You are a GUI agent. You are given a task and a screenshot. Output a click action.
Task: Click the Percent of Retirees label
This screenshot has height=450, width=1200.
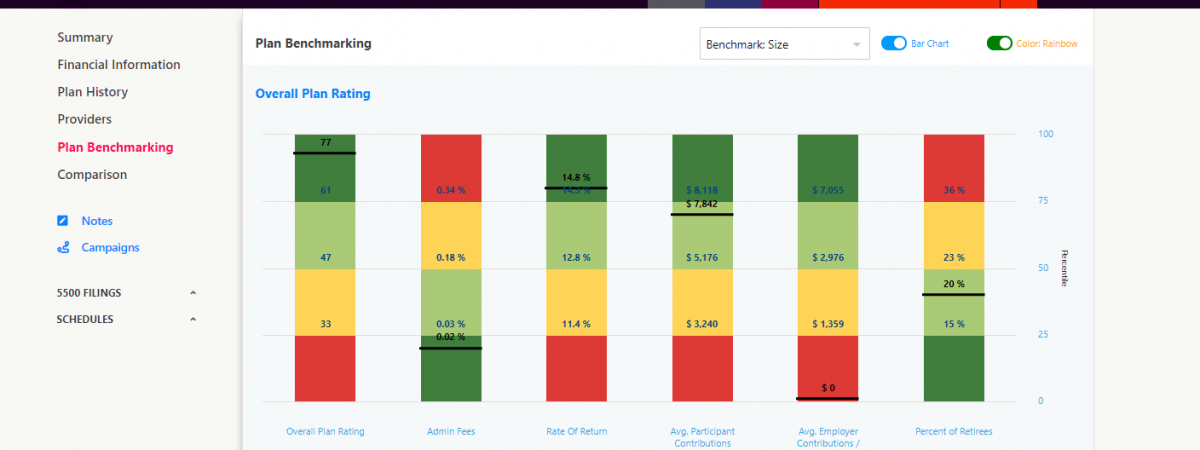coord(953,432)
